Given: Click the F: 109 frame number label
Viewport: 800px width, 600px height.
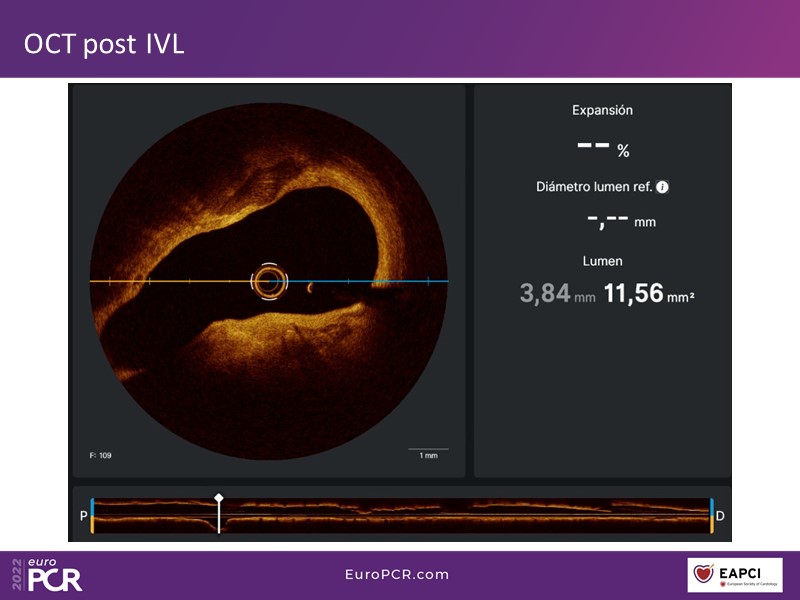Looking at the screenshot, I should [x=101, y=456].
